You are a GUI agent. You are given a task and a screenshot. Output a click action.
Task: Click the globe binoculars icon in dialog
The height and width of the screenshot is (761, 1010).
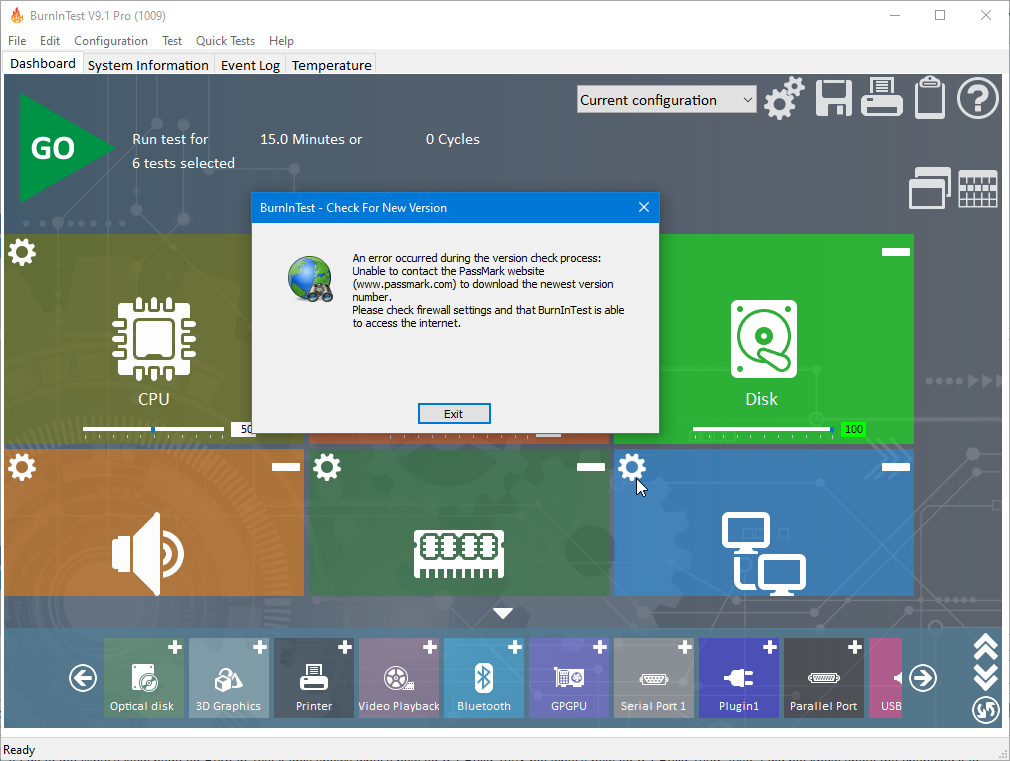[310, 279]
